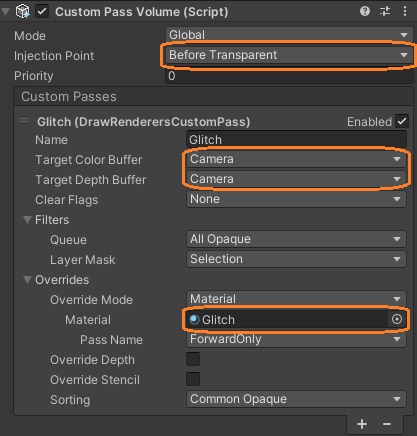
Task: Disable the Custom Pass Volume component checkbox
Action: click(x=42, y=11)
